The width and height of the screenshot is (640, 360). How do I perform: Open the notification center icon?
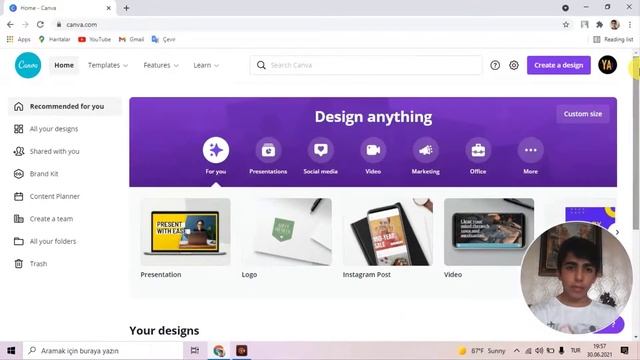(x=624, y=351)
